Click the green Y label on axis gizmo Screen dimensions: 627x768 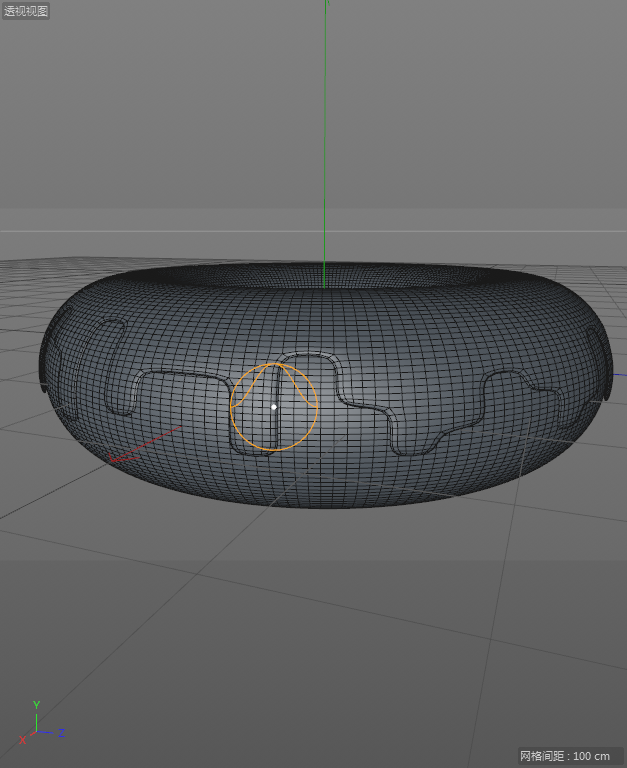point(36,705)
